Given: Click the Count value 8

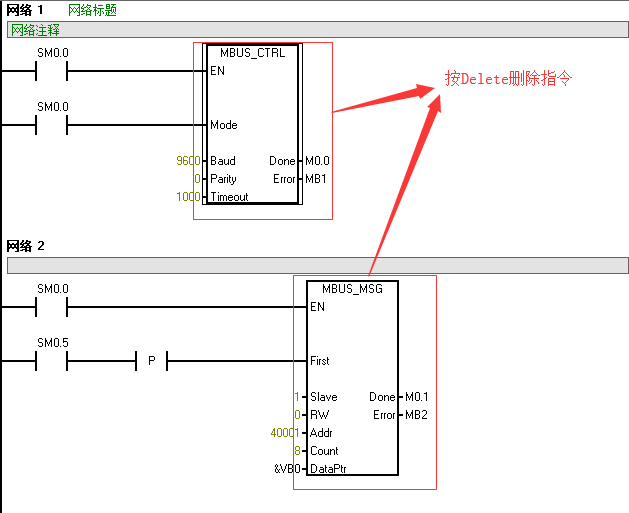Looking at the screenshot, I should (x=298, y=451).
